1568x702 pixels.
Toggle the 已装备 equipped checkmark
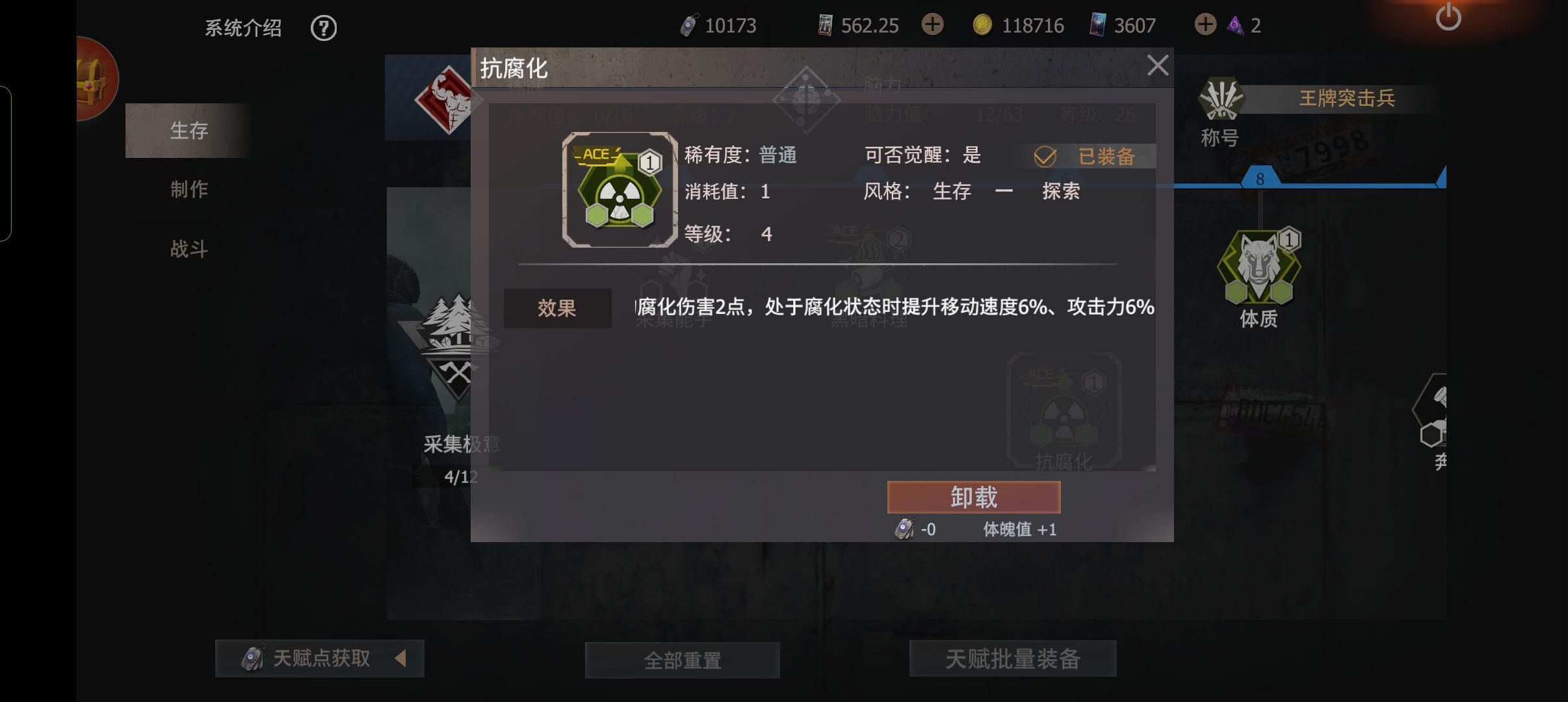1045,157
